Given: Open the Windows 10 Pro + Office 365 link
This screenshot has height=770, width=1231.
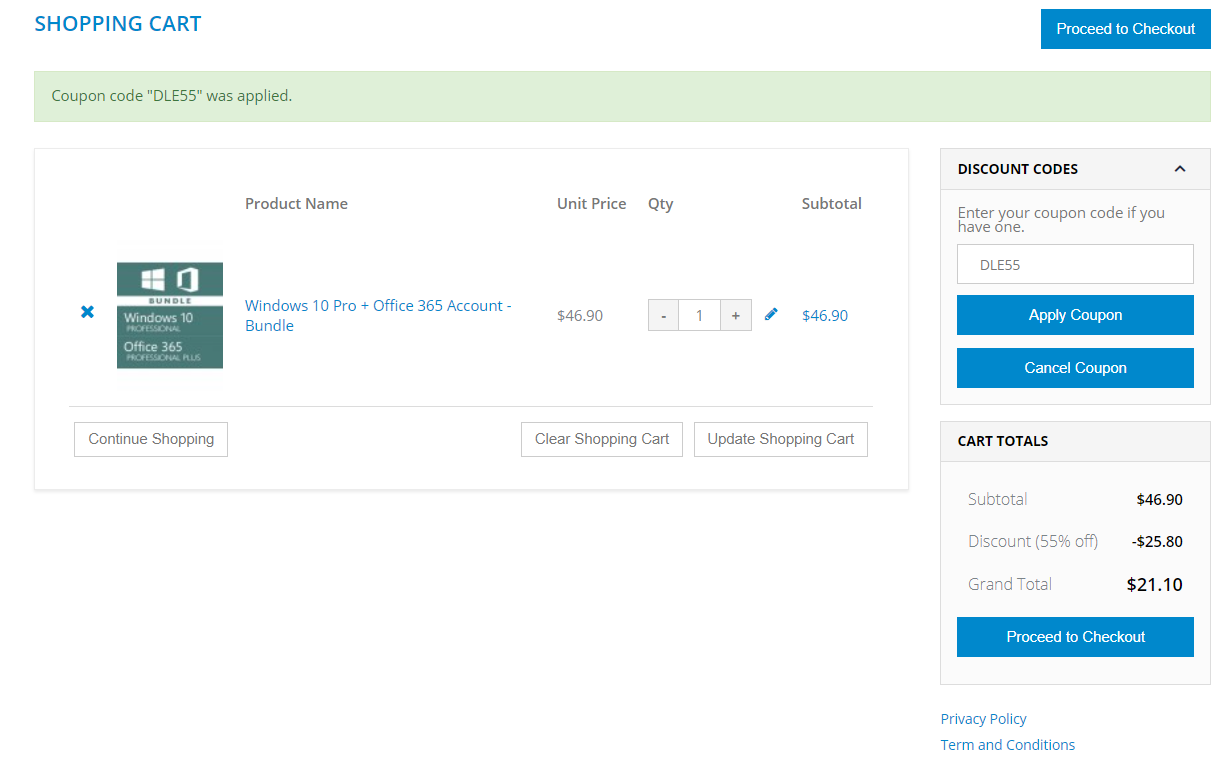Looking at the screenshot, I should [x=378, y=315].
